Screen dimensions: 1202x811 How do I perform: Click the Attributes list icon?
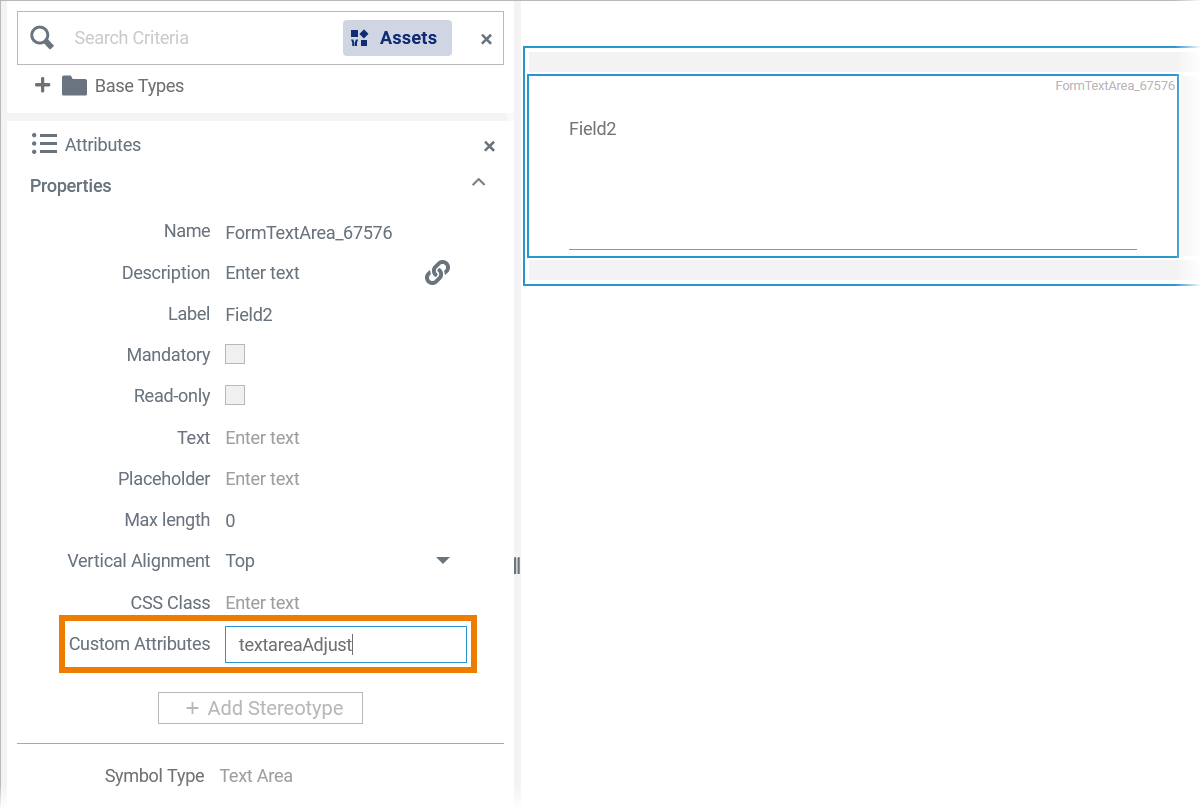pos(44,144)
